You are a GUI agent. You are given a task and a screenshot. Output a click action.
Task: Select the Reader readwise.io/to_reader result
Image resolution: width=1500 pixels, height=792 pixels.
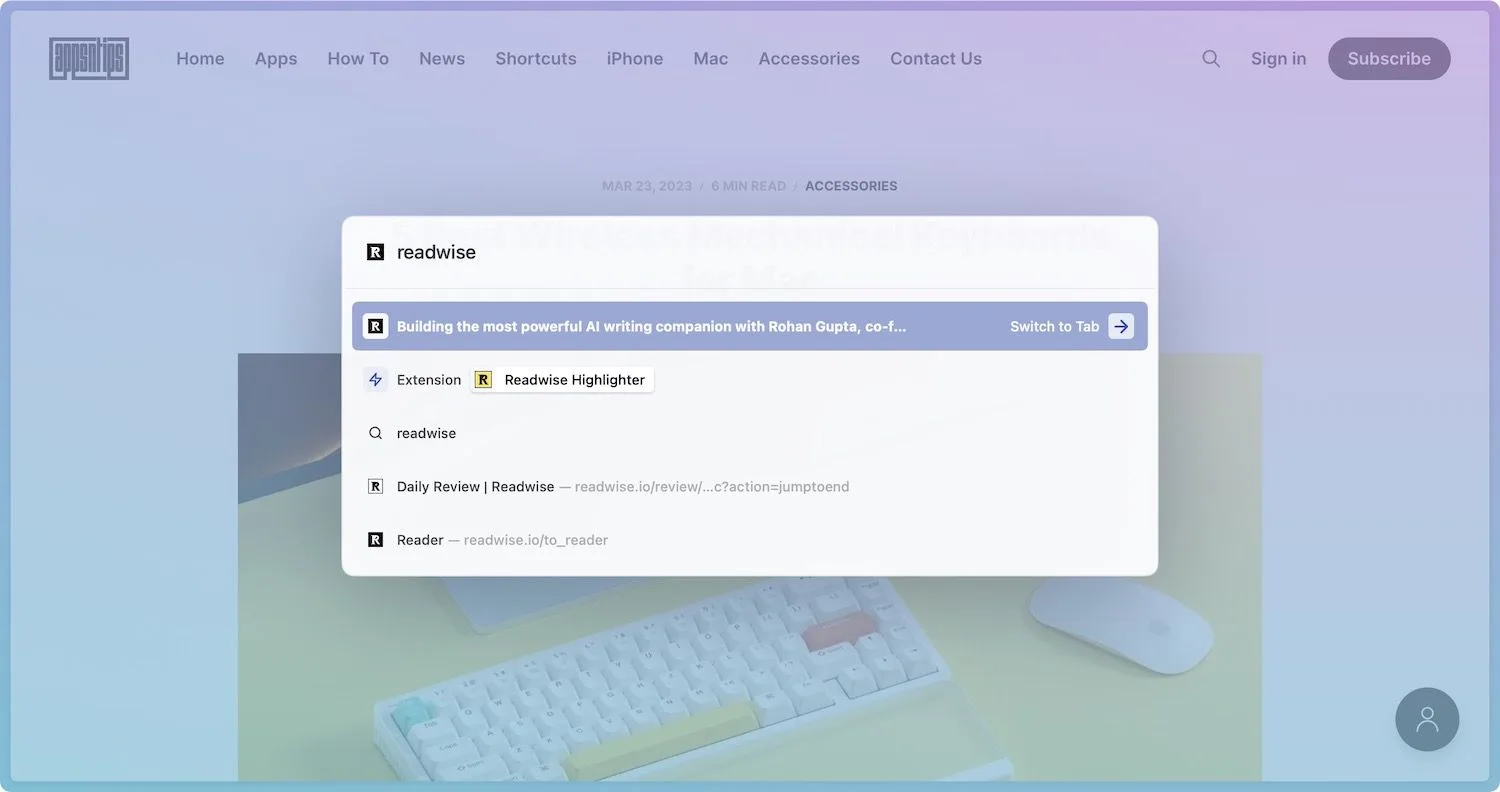point(750,540)
